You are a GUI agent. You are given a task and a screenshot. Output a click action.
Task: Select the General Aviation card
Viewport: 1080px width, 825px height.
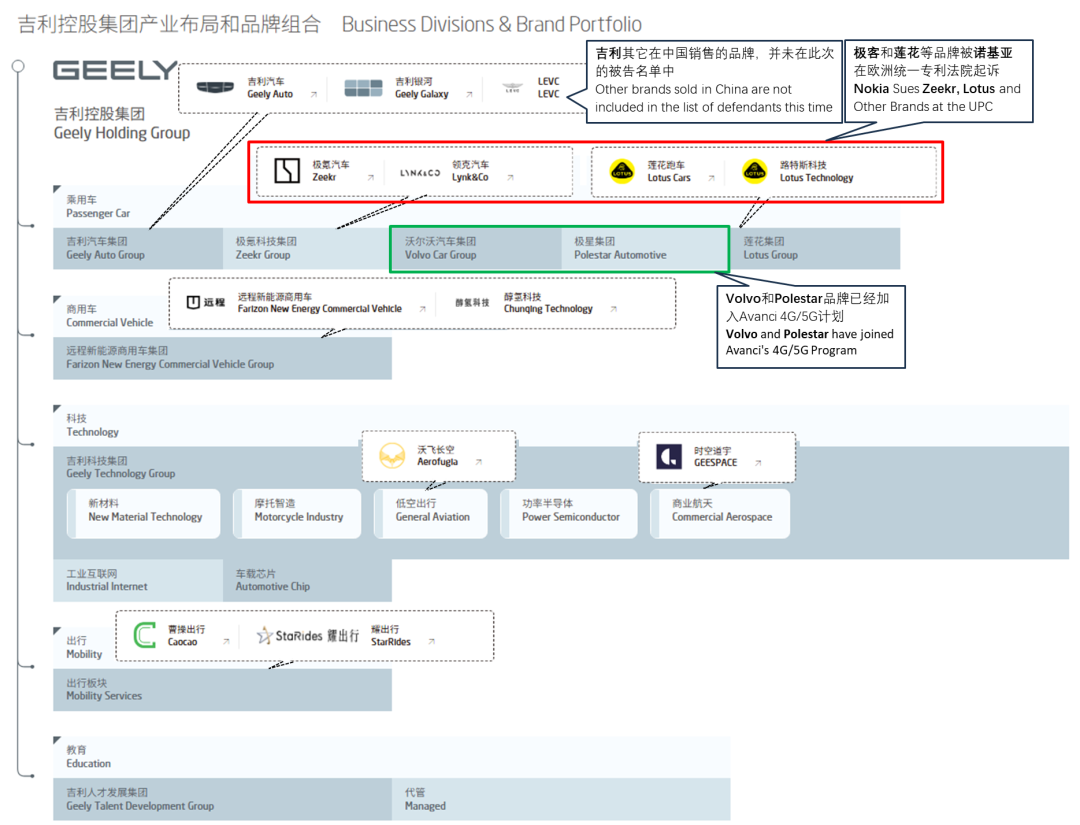pyautogui.click(x=431, y=514)
